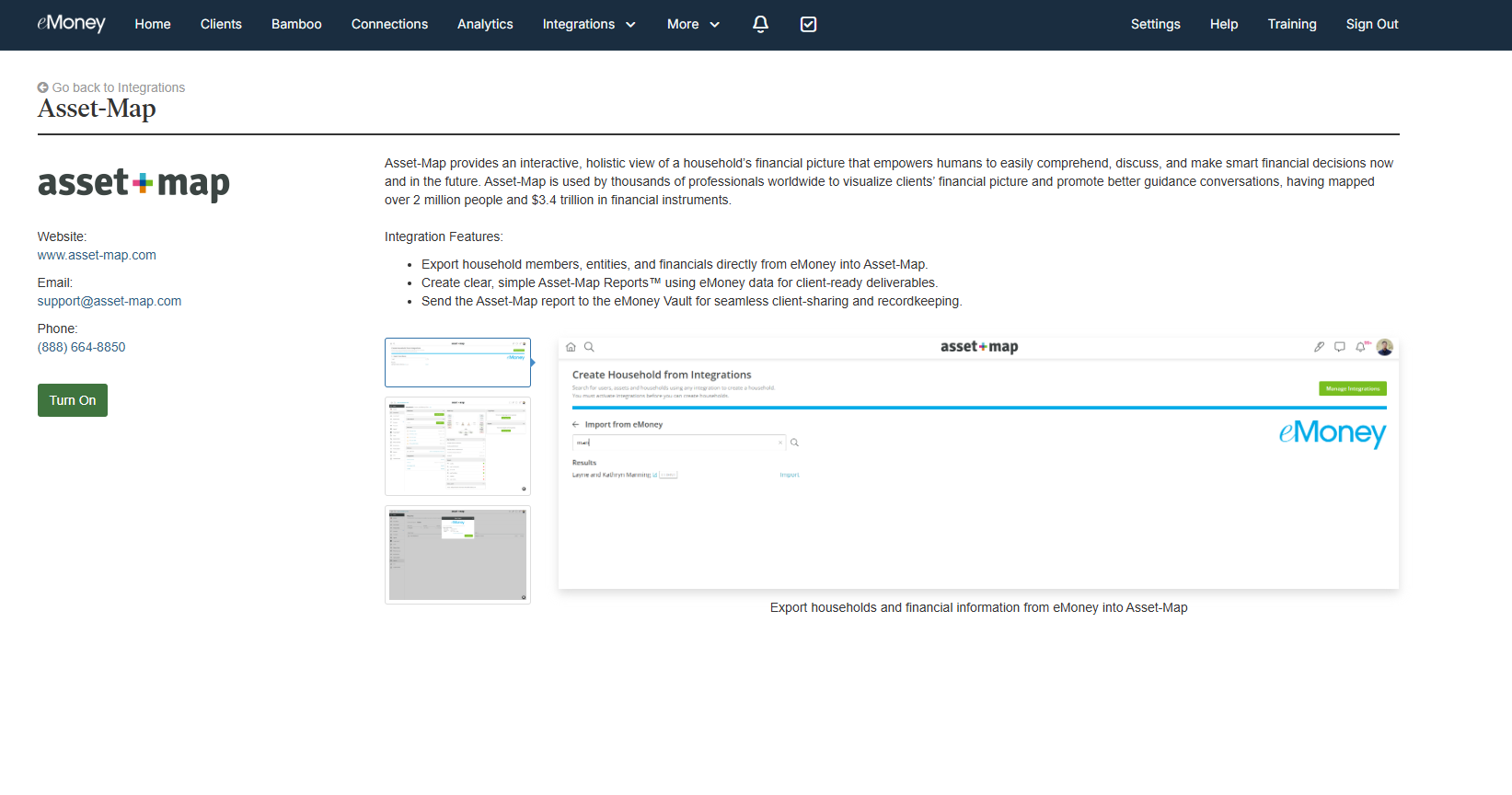Select the second screenshot thumbnail
Screen dimensions: 1512x795
pyautogui.click(x=457, y=446)
